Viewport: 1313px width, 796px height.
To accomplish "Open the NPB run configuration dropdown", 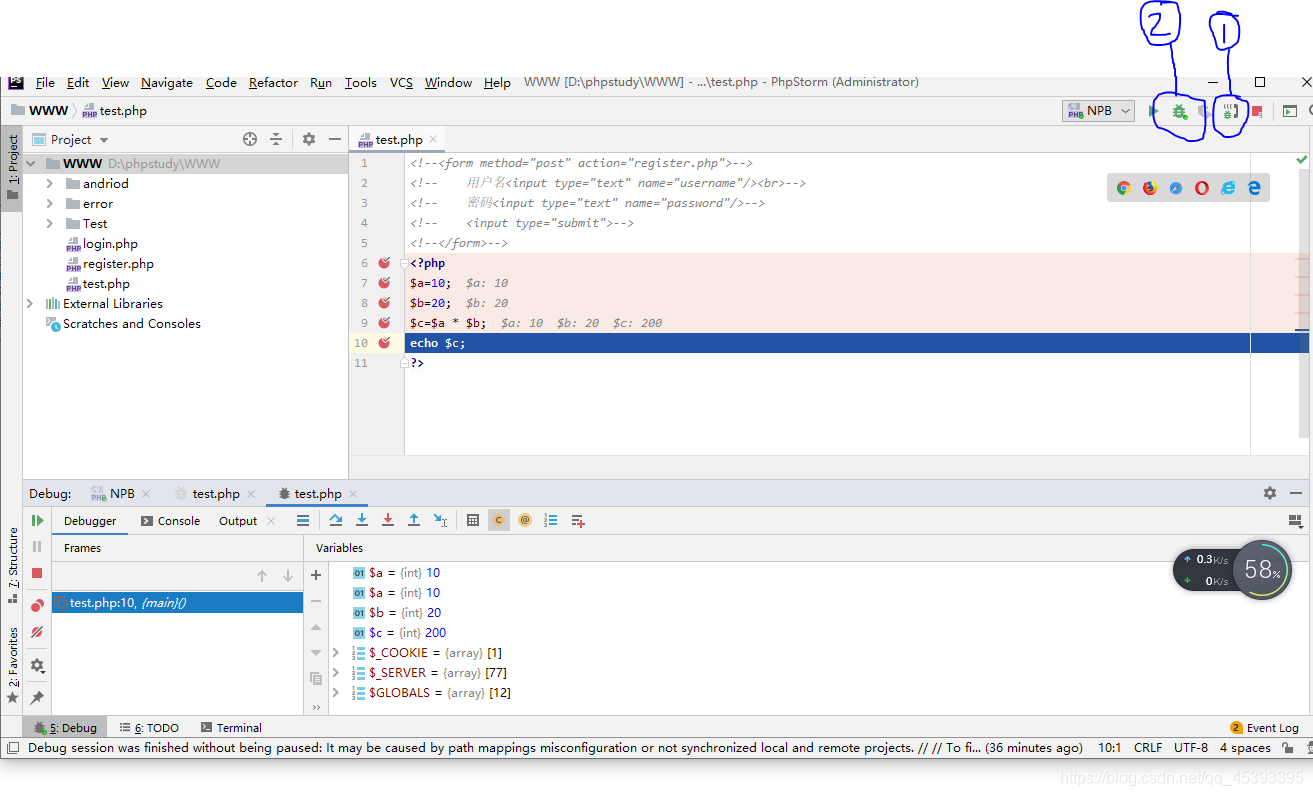I will pyautogui.click(x=1098, y=111).
